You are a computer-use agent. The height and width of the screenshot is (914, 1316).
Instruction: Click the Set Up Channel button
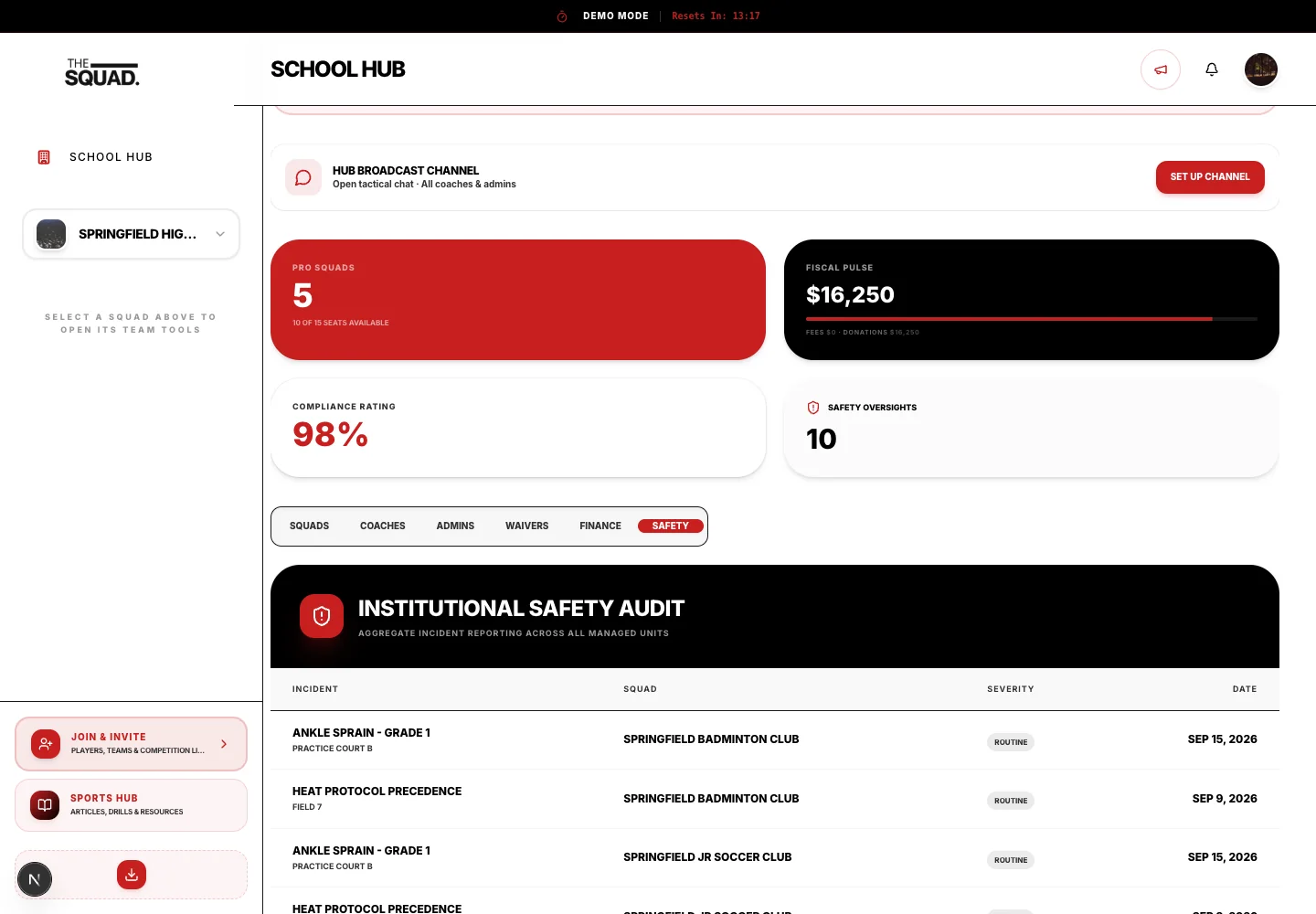(x=1210, y=177)
